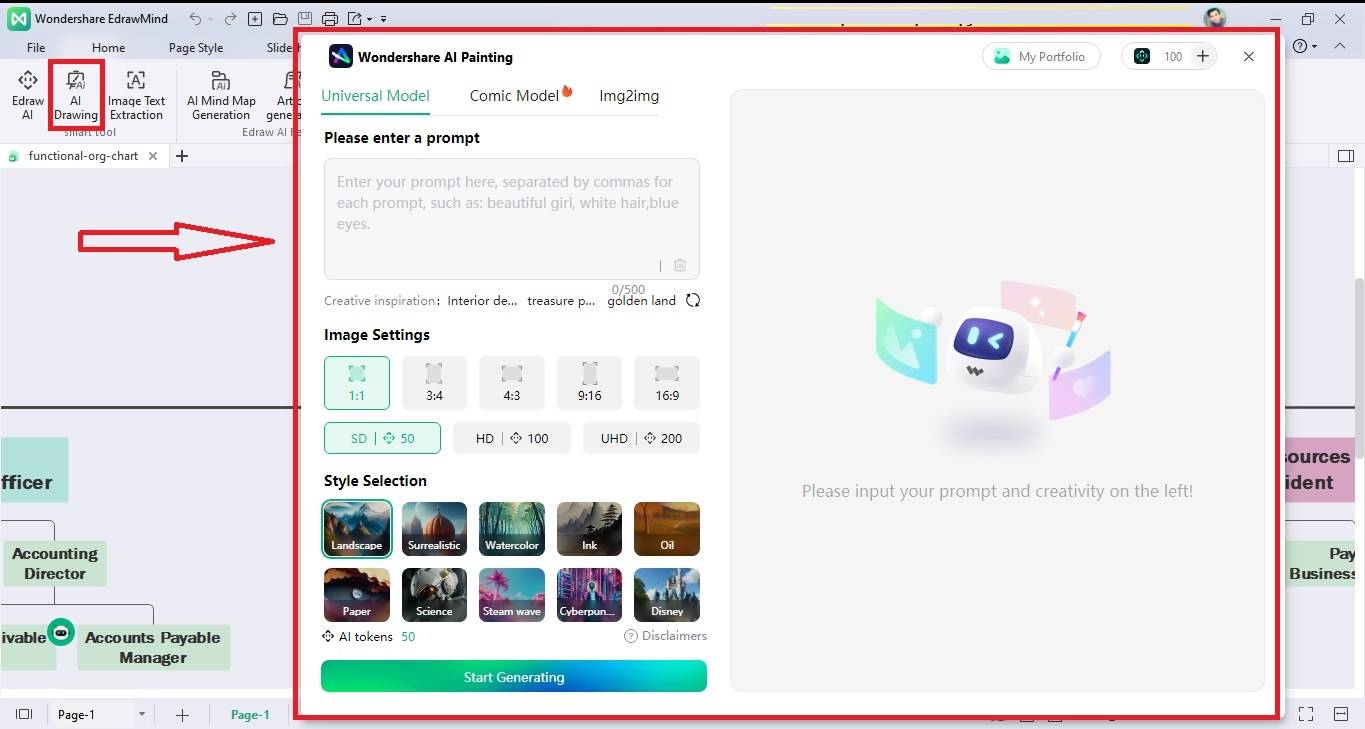Select the Accounting Director node
Screen dimensions: 1365x729
[x=55, y=563]
